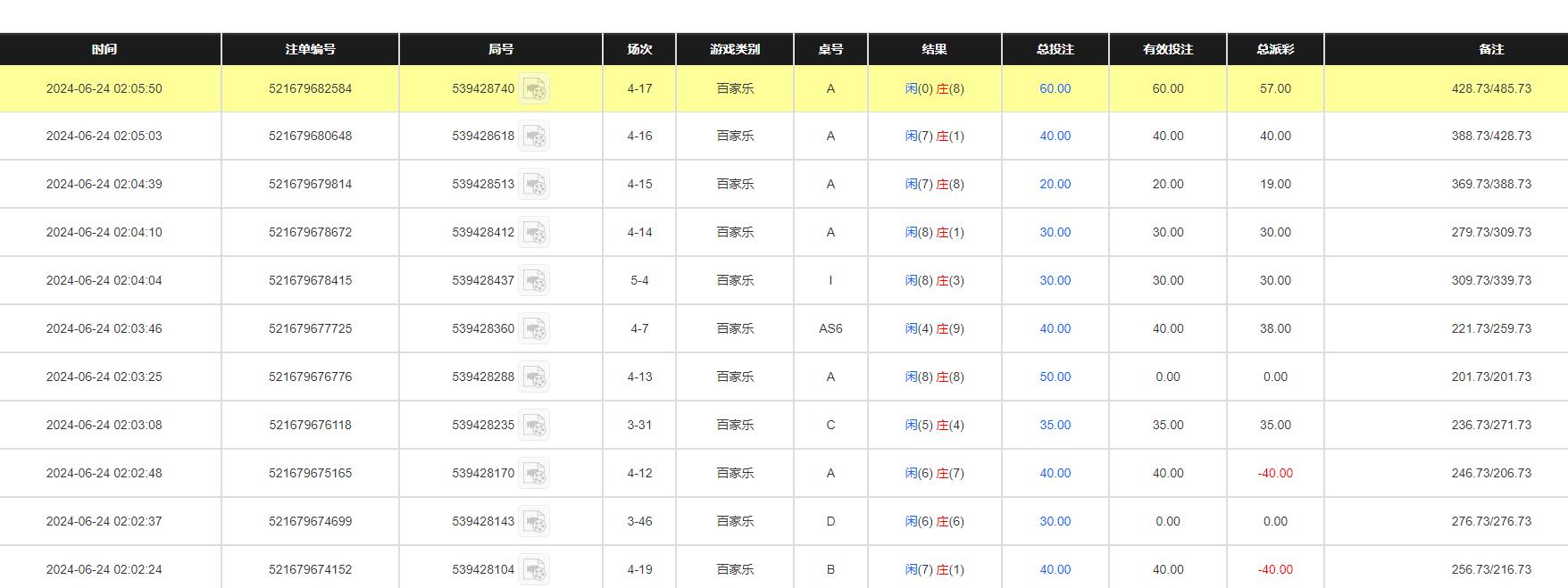
Task: View replay for round number 539428412
Action: click(534, 233)
